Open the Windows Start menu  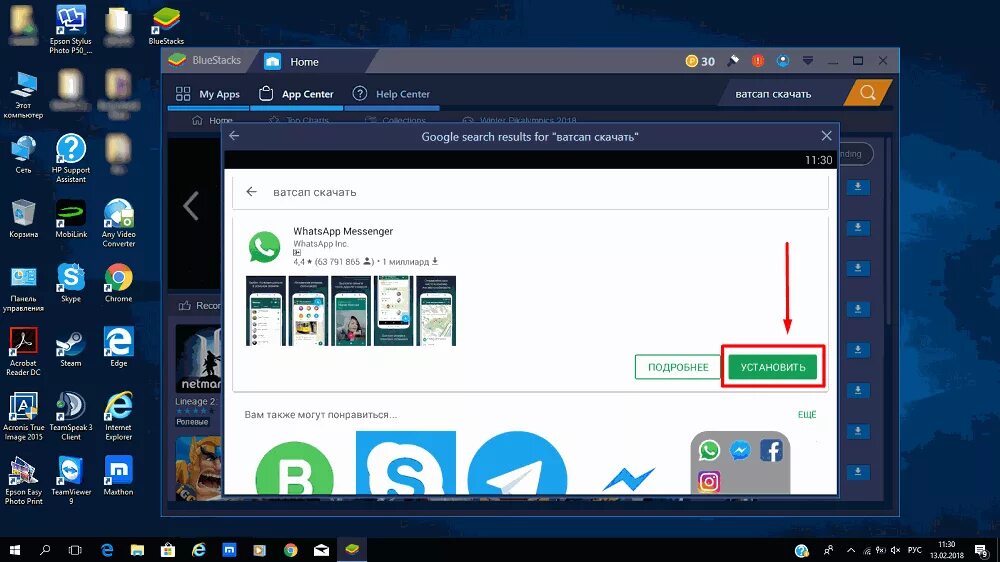point(14,549)
